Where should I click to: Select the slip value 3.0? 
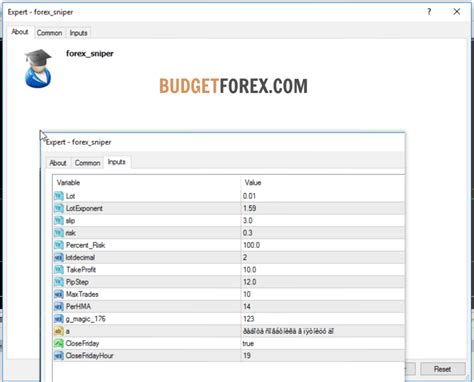tap(248, 221)
